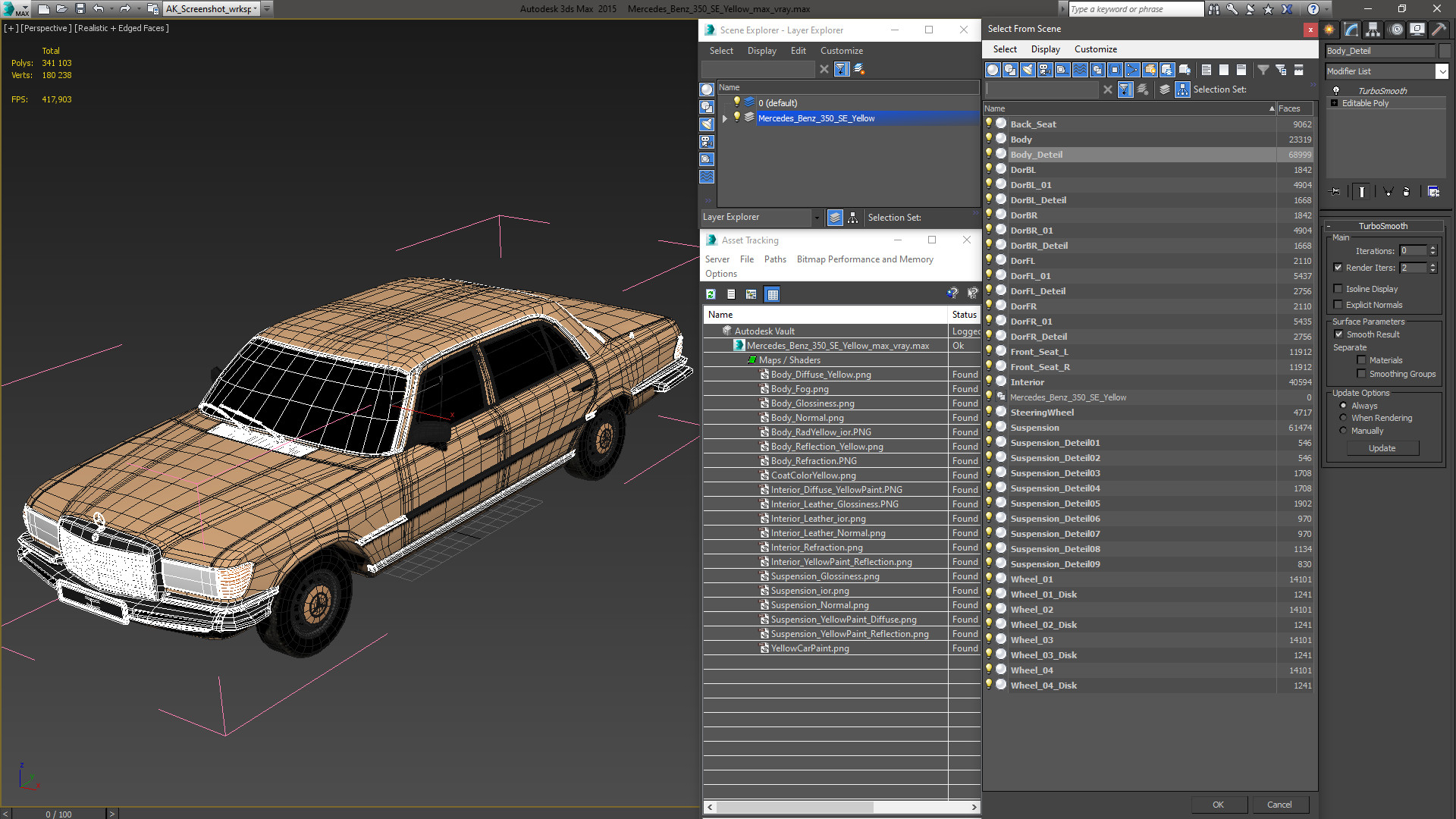The image size is (1456, 819).
Task: Open the Modifier List dropdown
Action: tap(1442, 71)
